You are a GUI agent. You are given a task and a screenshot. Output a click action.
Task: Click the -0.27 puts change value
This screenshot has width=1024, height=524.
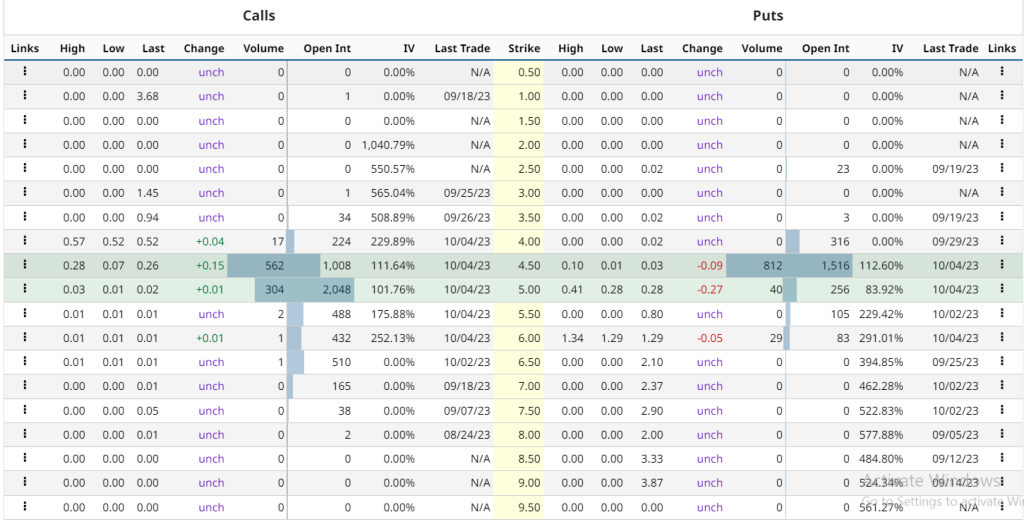[708, 290]
